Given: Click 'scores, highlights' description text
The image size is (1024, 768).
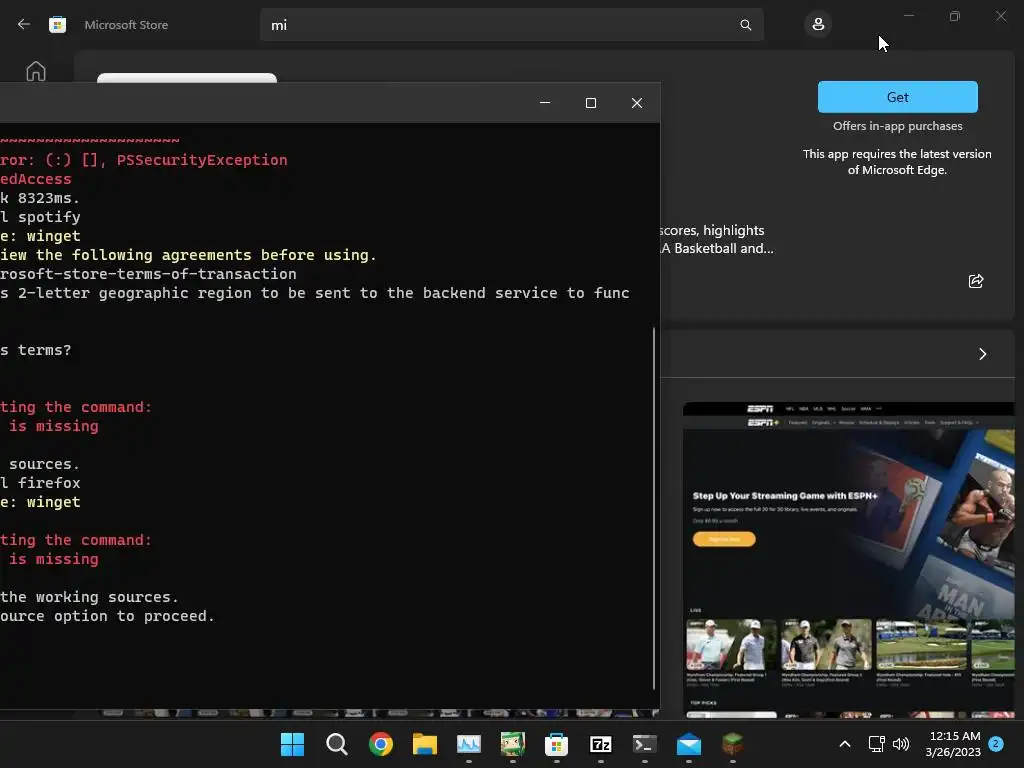Looking at the screenshot, I should 712,231.
